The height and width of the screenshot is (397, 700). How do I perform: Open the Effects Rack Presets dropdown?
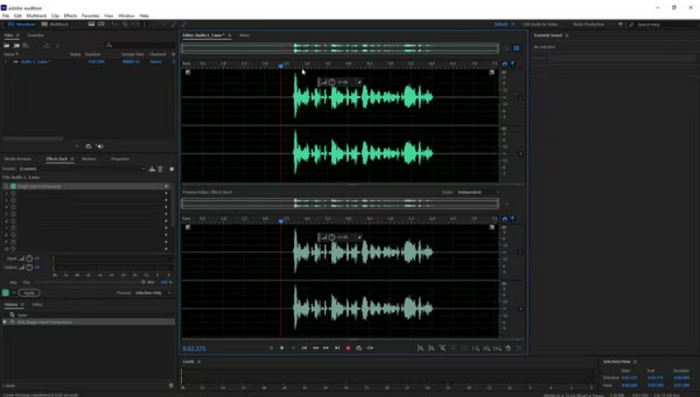tap(82, 169)
